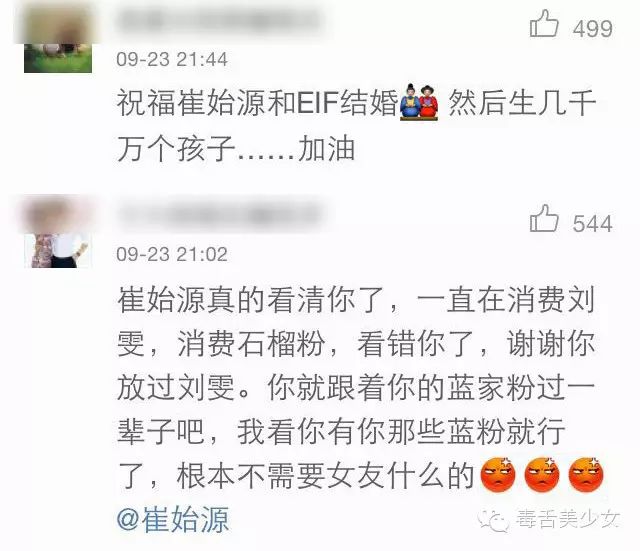Select the 09-23 21:44 timestamp
This screenshot has height=551, width=640.
(x=172, y=60)
